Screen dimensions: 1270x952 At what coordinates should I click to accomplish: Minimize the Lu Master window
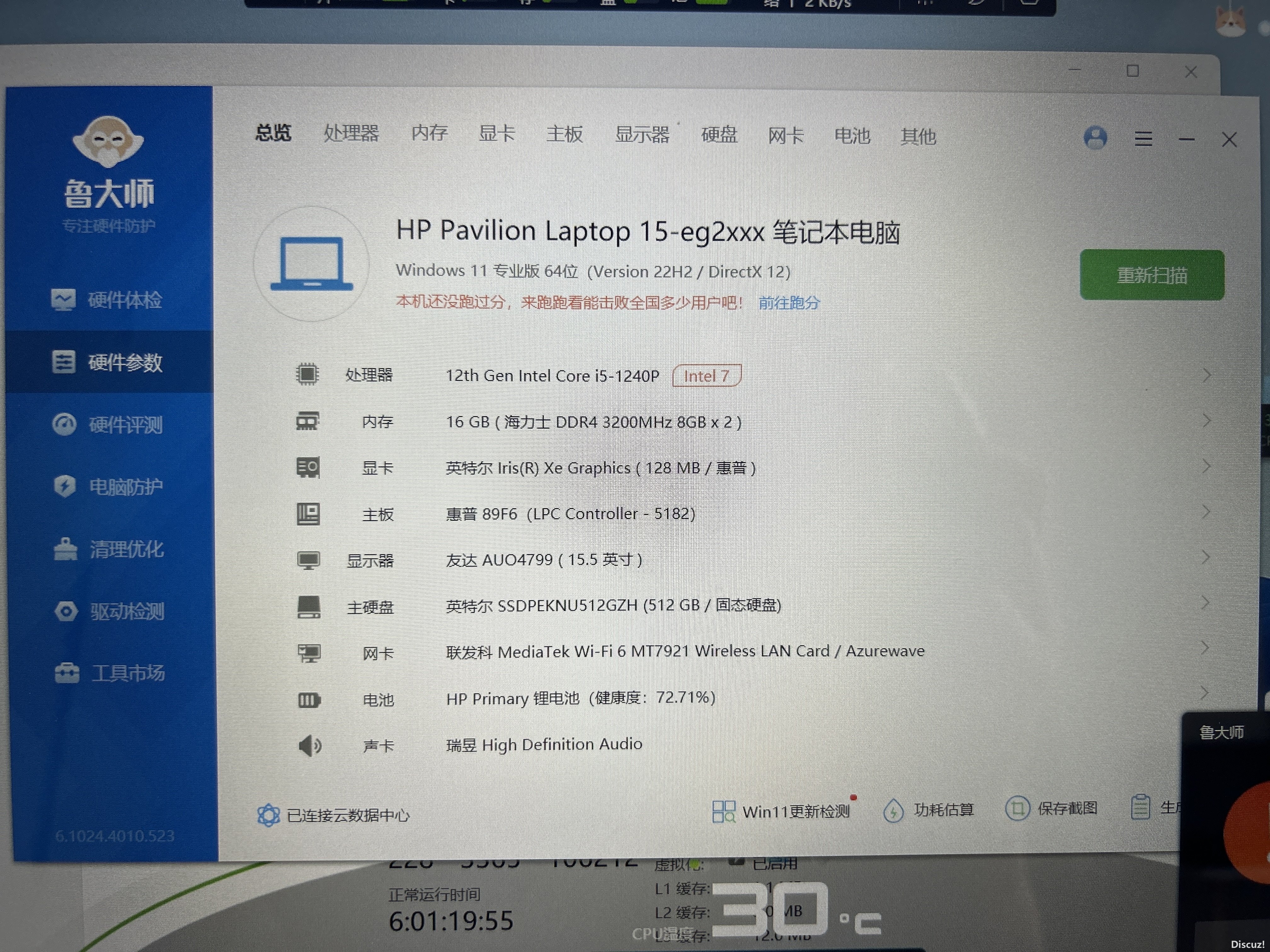point(1187,139)
